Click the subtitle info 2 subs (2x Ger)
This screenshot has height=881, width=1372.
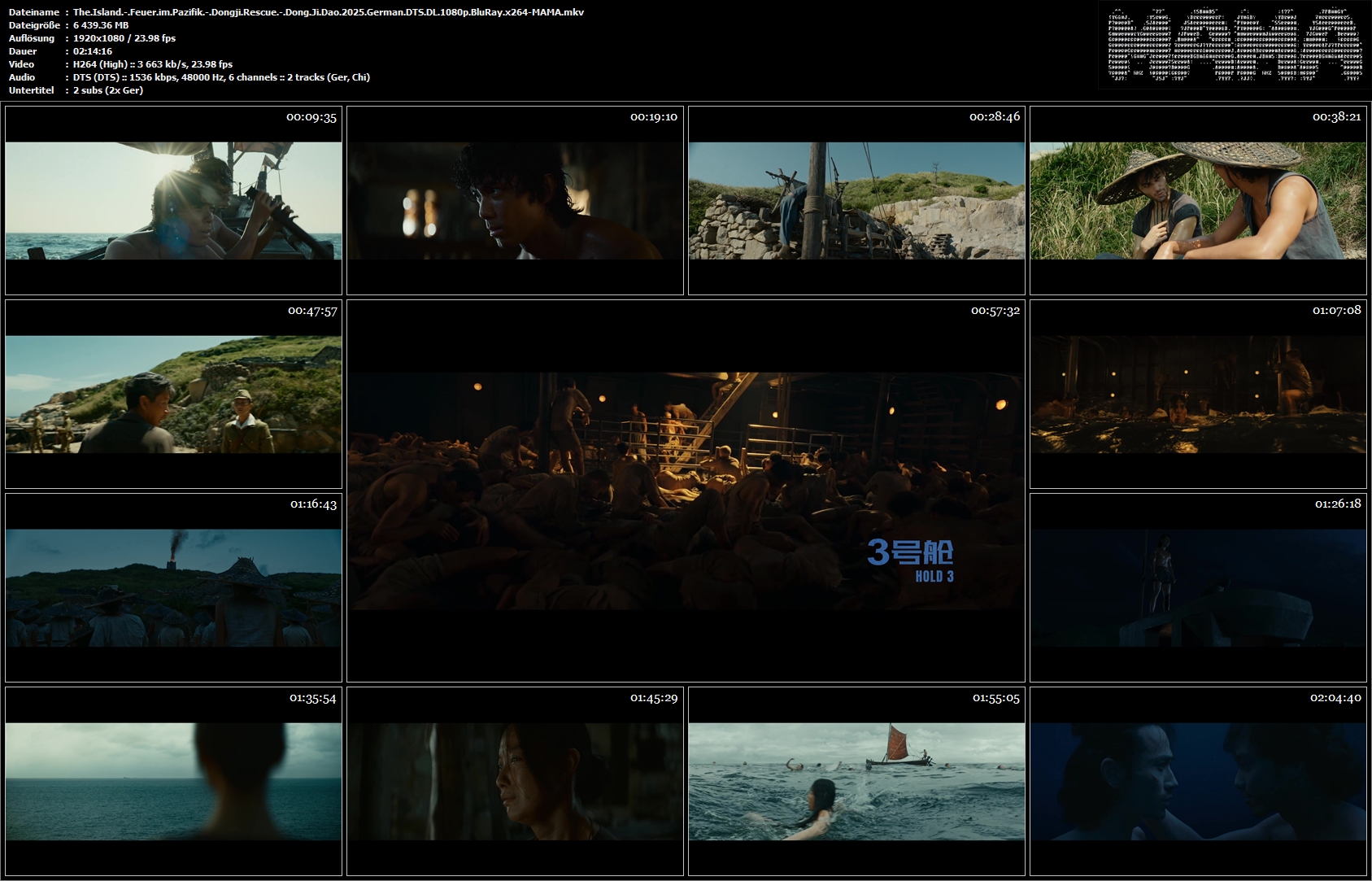pos(108,90)
